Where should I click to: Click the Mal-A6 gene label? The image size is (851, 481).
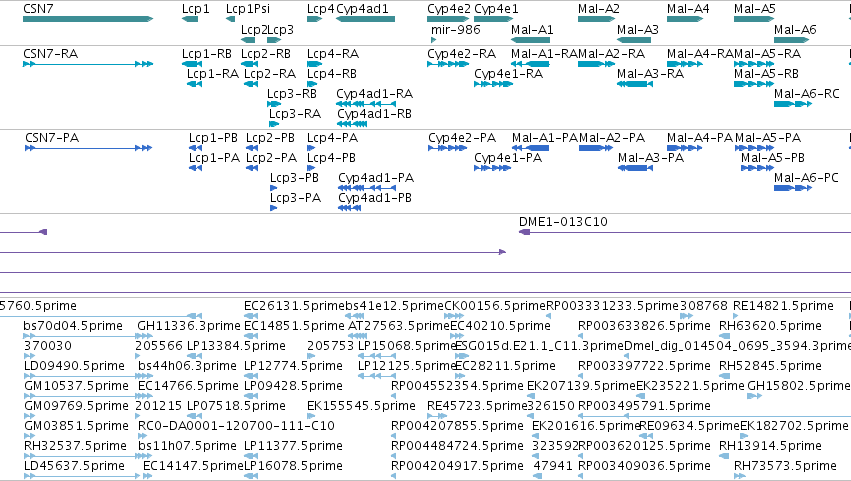pos(795,29)
